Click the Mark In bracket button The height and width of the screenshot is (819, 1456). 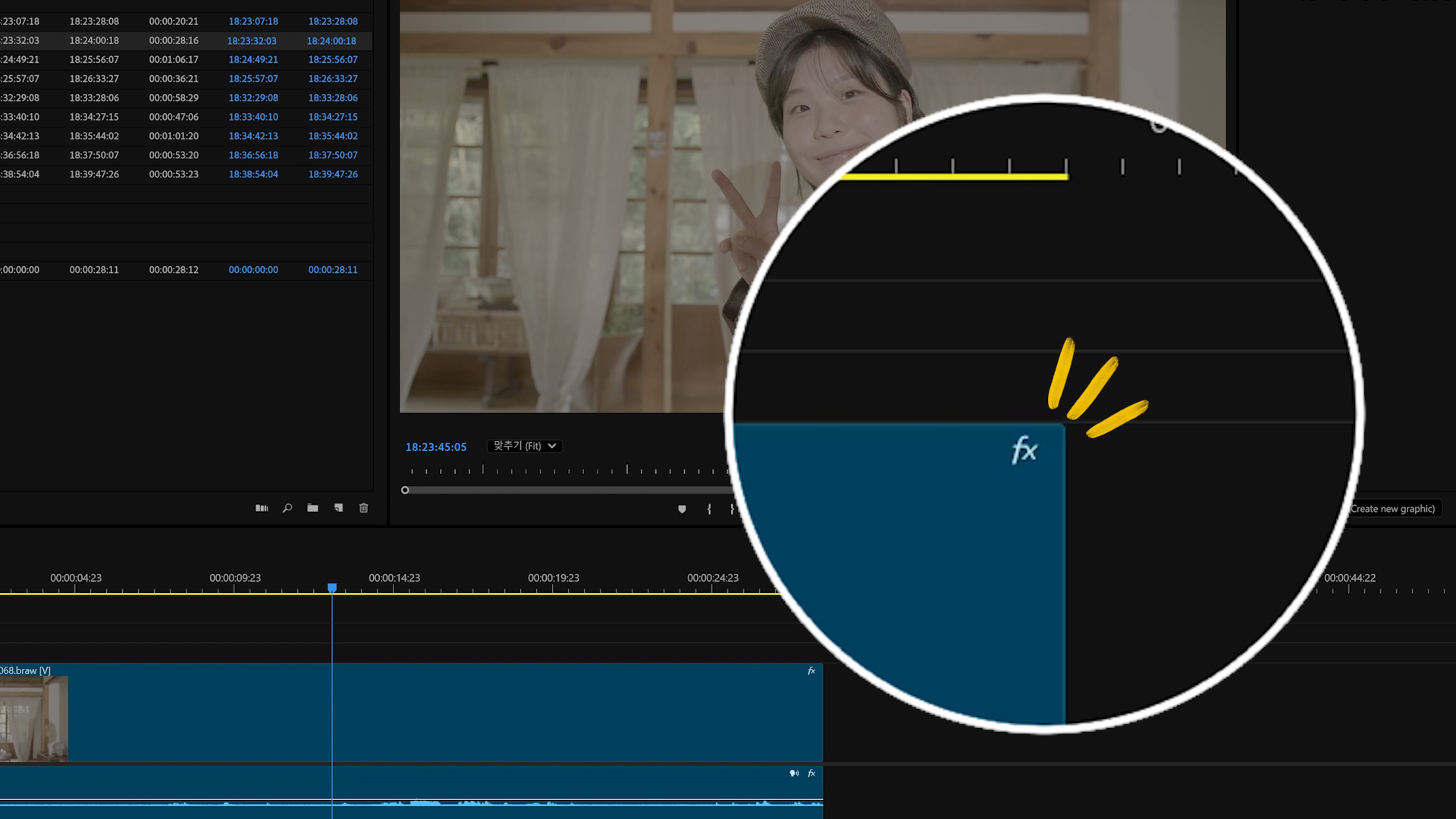click(x=709, y=510)
